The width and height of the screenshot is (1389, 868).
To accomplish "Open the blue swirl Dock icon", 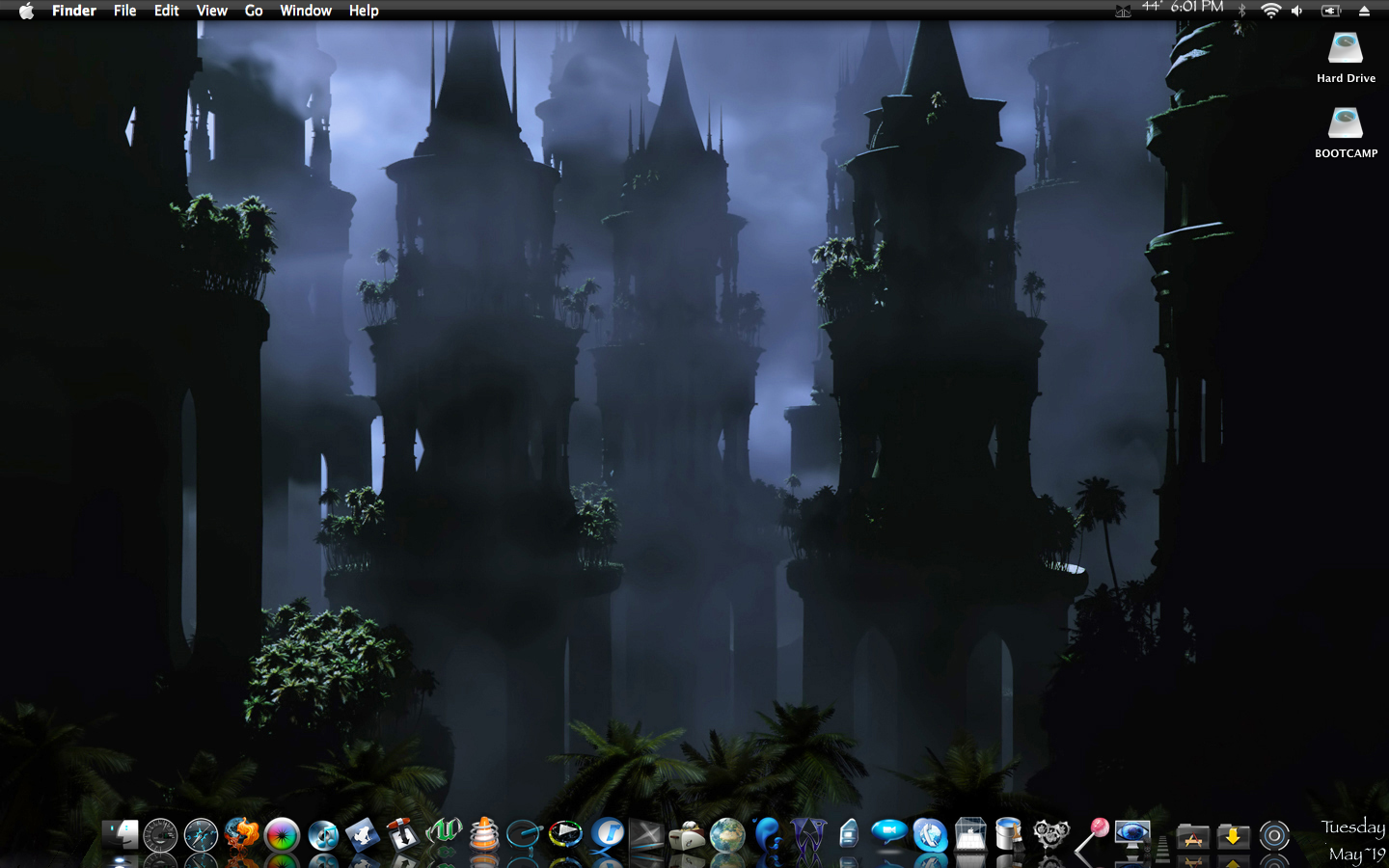I will [768, 834].
